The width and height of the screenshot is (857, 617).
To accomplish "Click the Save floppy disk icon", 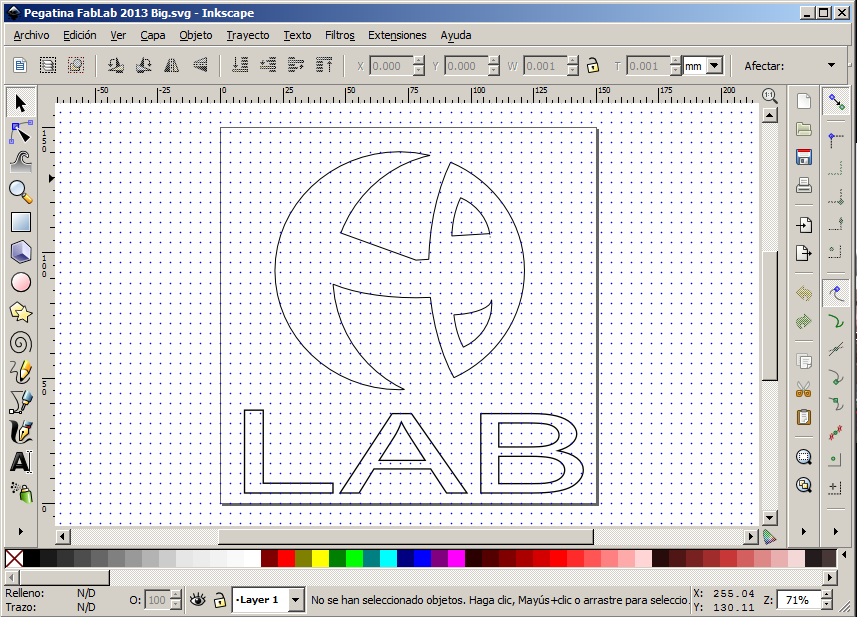I will 803,157.
